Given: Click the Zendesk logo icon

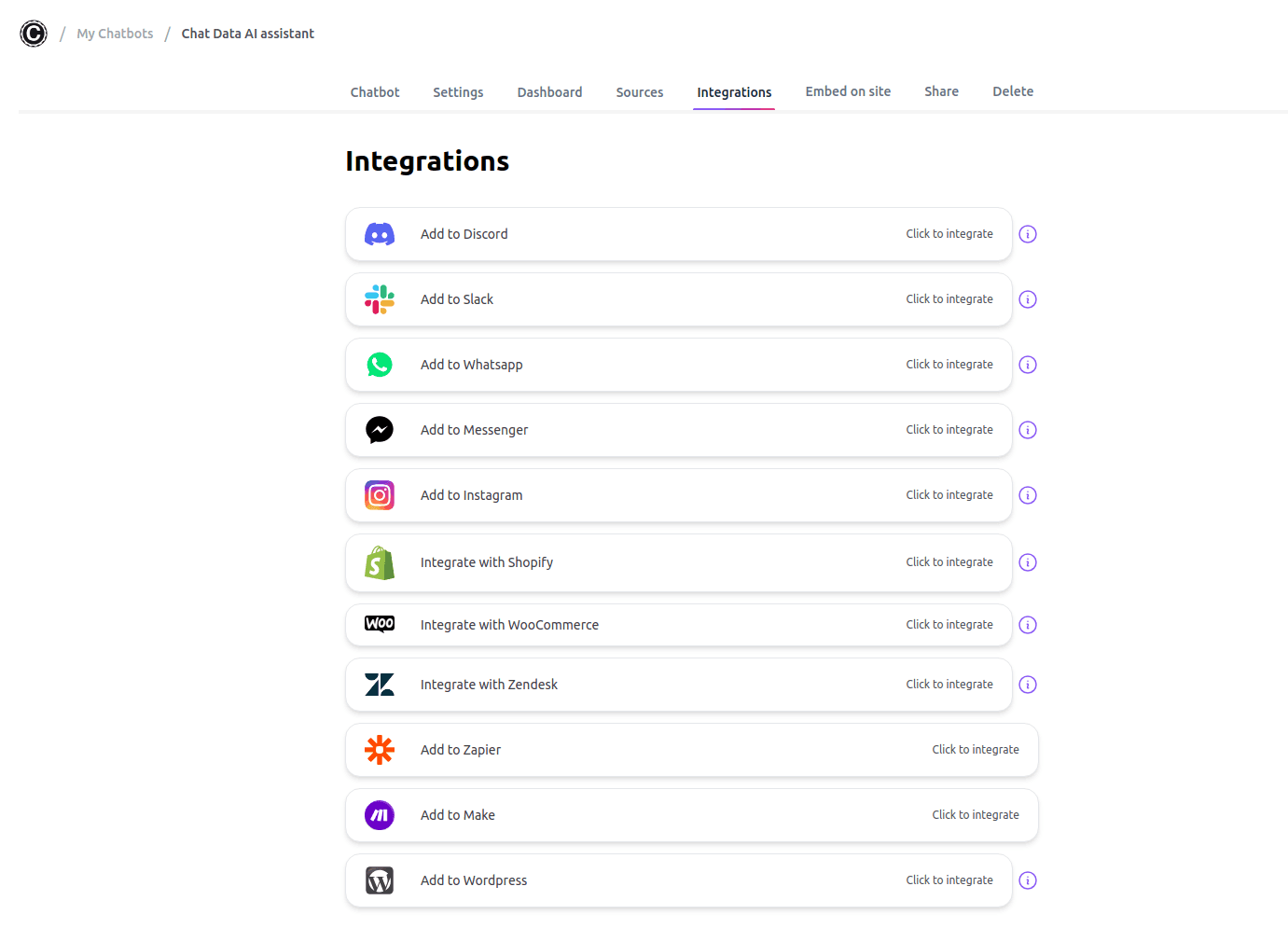Looking at the screenshot, I should click(380, 685).
